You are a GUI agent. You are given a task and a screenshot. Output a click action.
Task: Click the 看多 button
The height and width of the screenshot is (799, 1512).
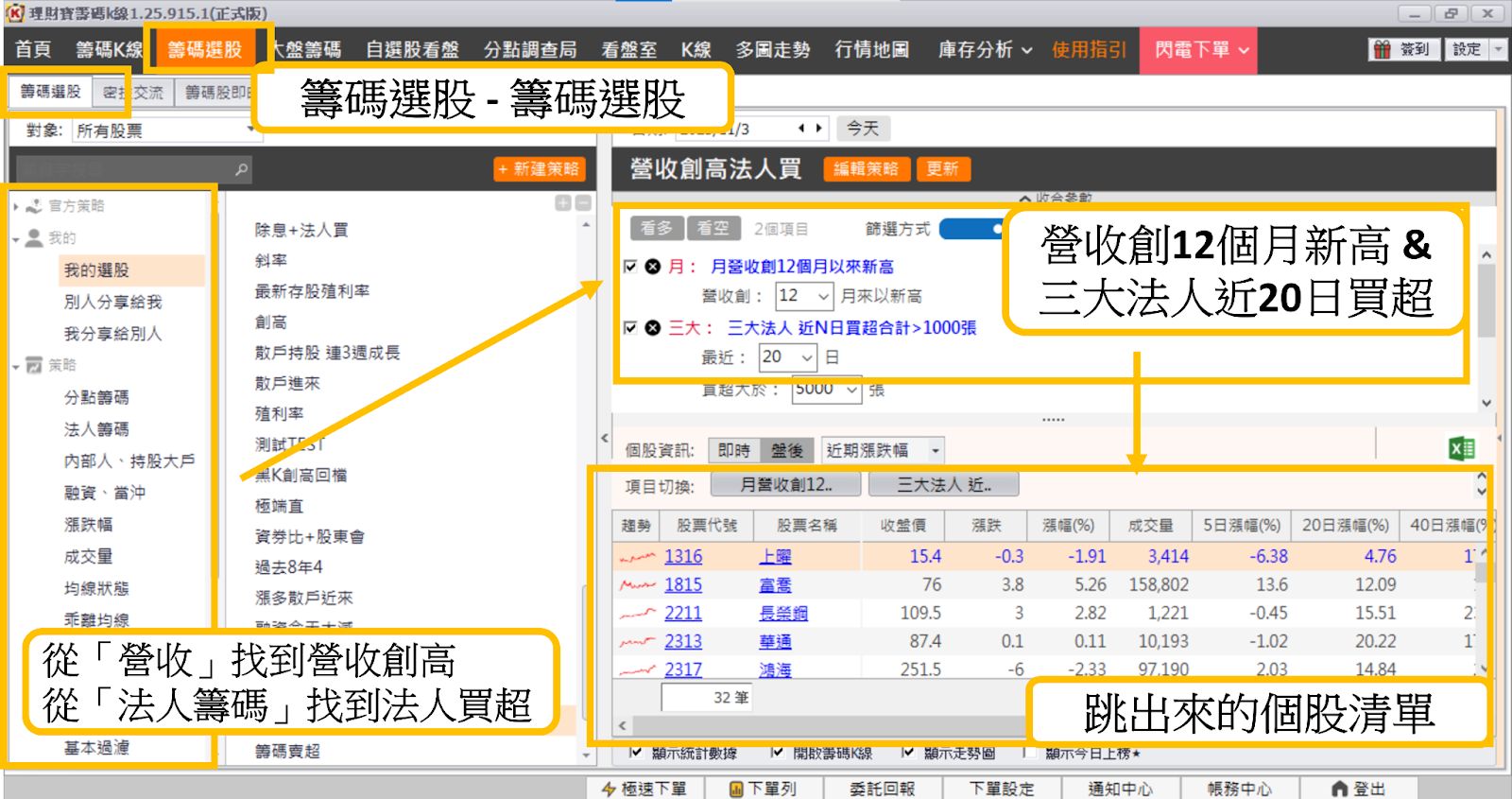(x=656, y=229)
